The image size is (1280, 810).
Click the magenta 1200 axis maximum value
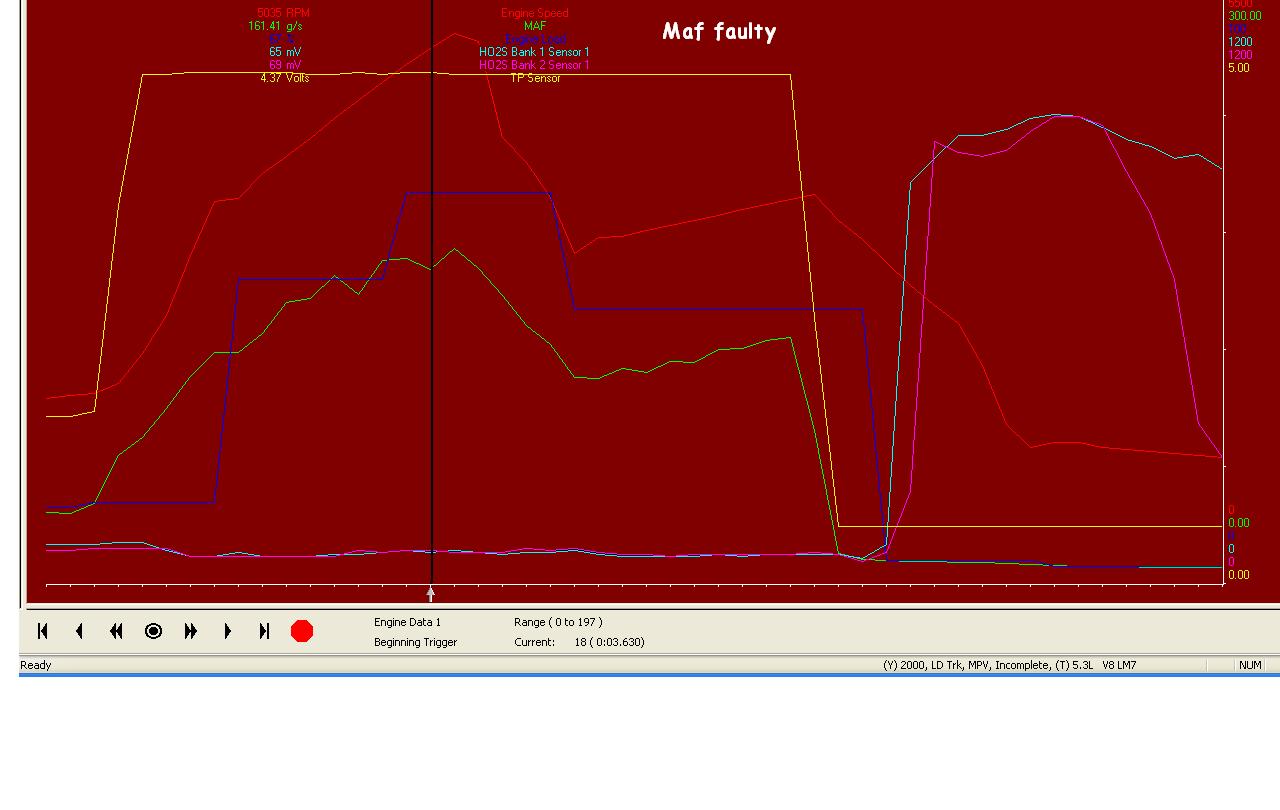coord(1240,55)
